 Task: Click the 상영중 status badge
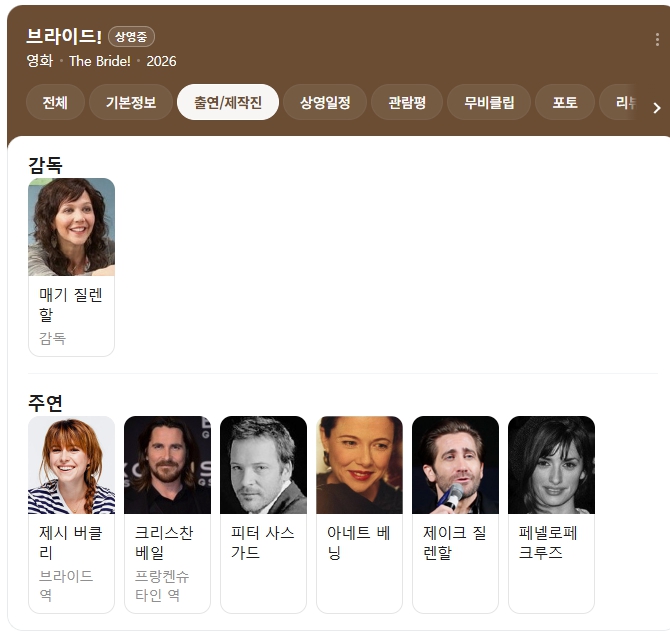(x=131, y=37)
